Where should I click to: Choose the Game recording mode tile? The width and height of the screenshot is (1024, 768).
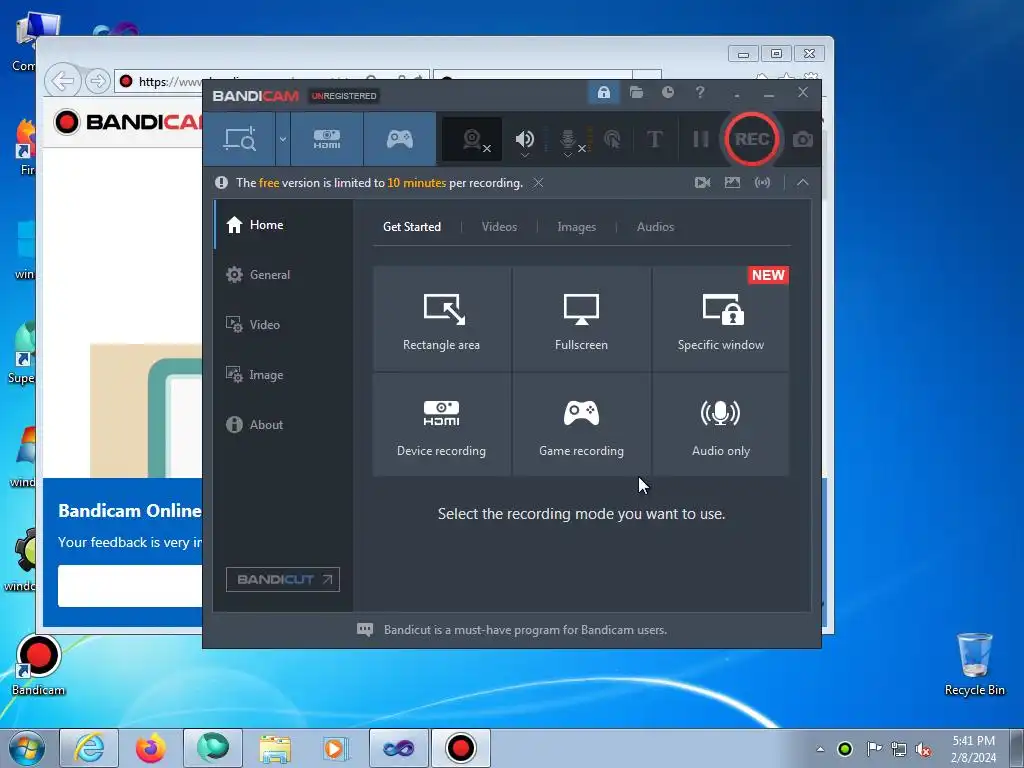pos(581,424)
